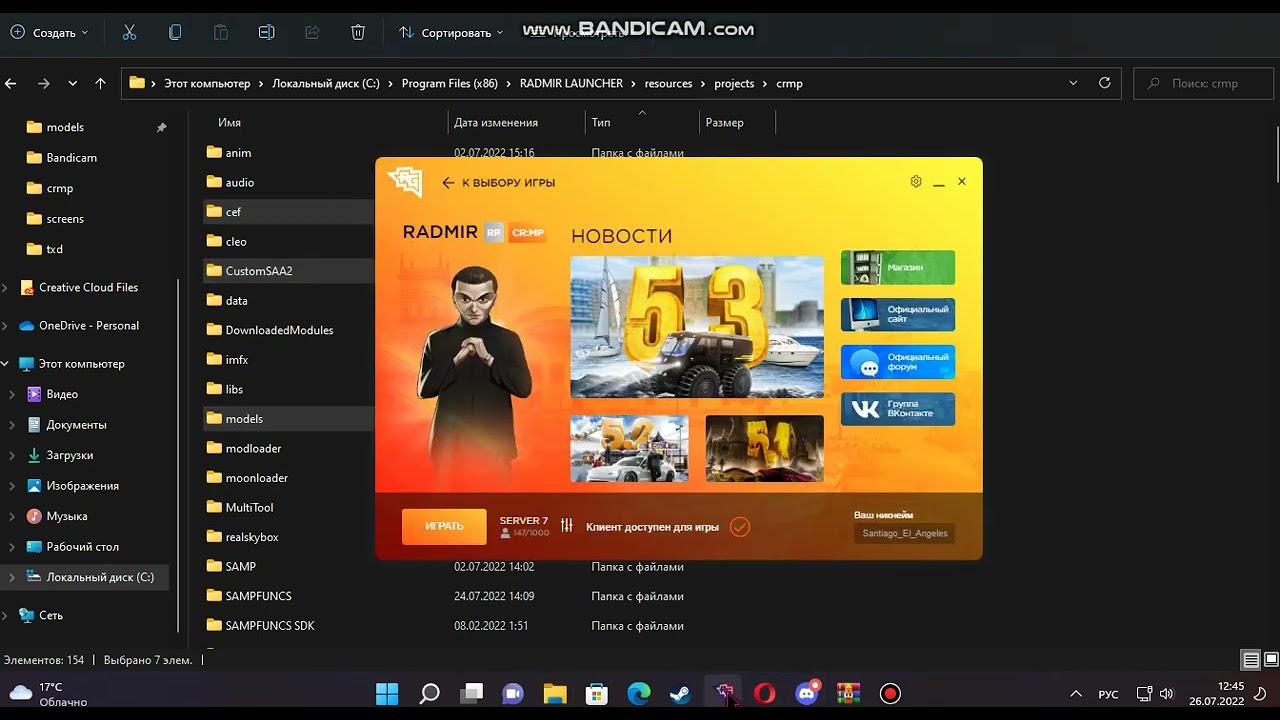
Task: Select the modloader folder
Action: coord(253,448)
